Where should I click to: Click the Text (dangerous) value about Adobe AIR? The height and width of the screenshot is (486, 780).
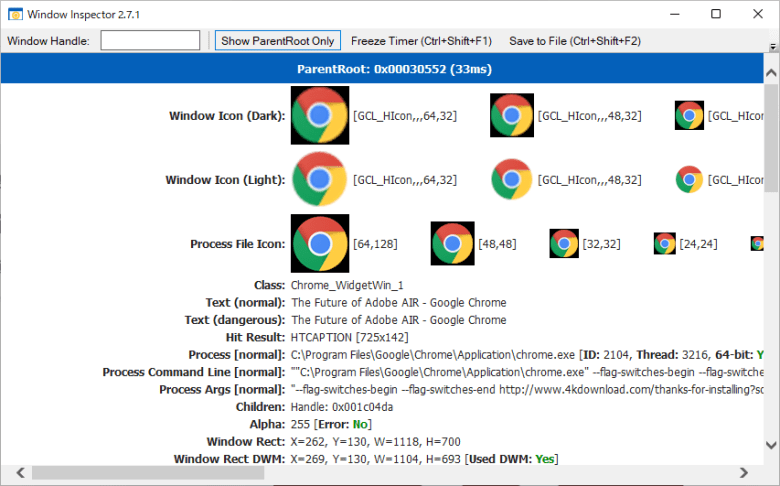click(398, 320)
